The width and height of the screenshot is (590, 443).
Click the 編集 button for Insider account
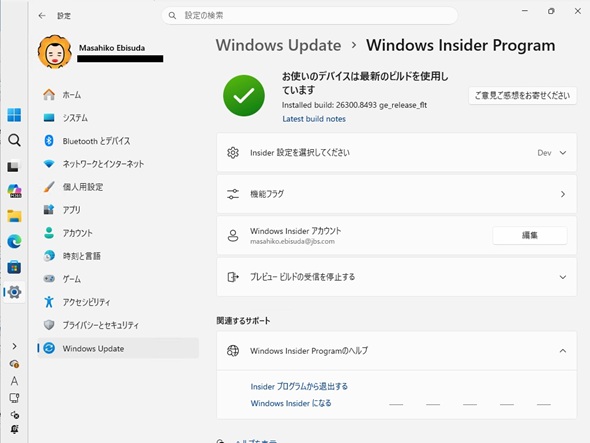tap(529, 235)
